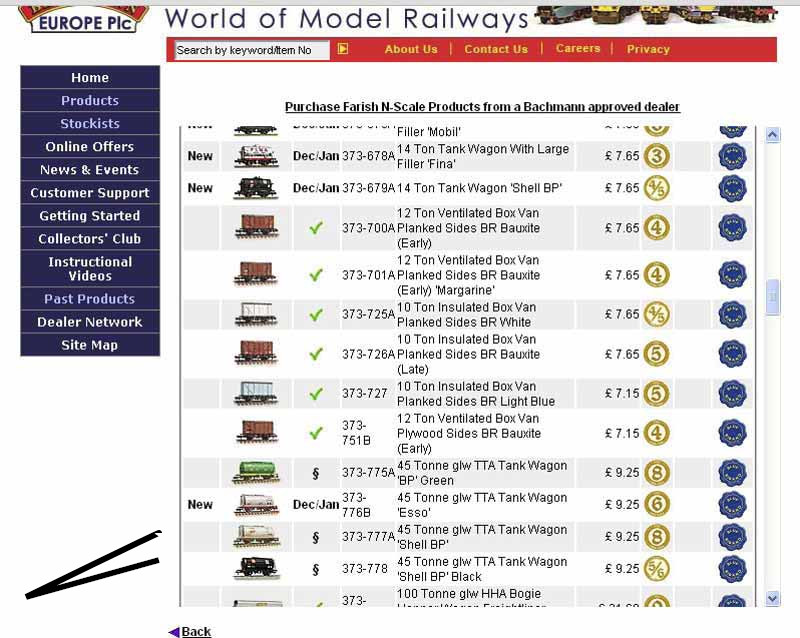
Task: Click the keyword search input field
Action: 252,50
